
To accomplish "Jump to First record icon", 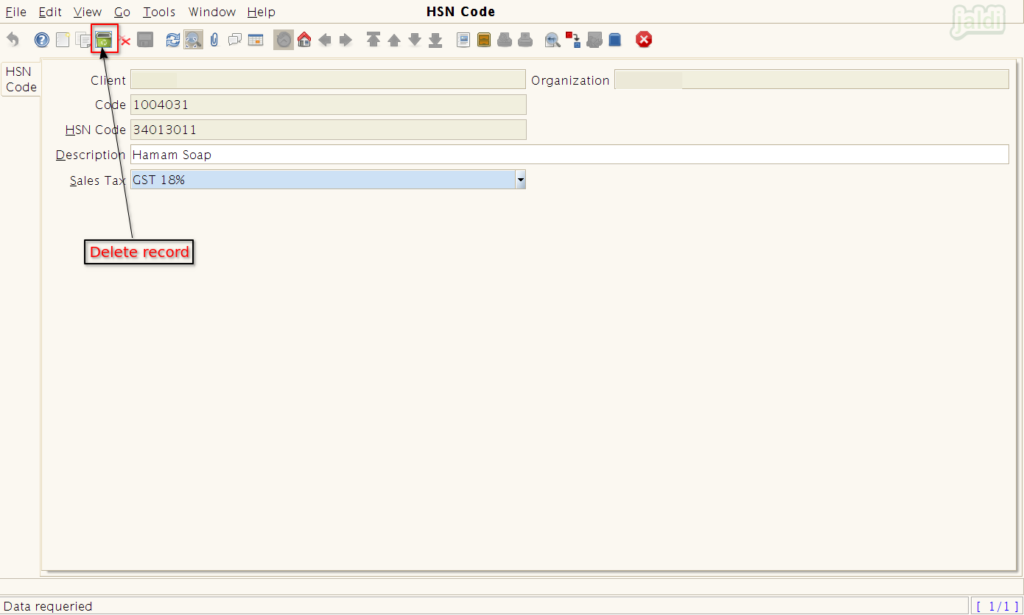I will point(373,40).
